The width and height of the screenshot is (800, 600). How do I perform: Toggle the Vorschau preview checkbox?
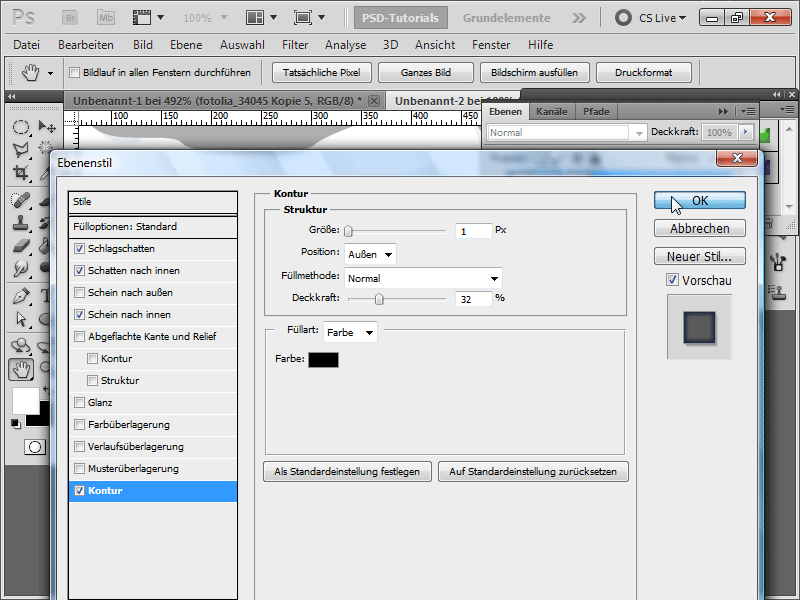tap(672, 280)
